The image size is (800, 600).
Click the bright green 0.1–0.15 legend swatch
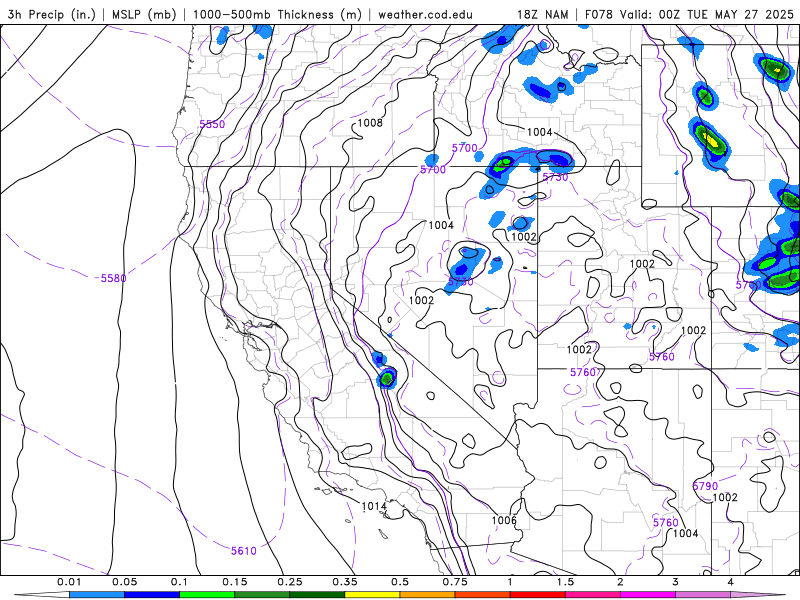tap(207, 595)
